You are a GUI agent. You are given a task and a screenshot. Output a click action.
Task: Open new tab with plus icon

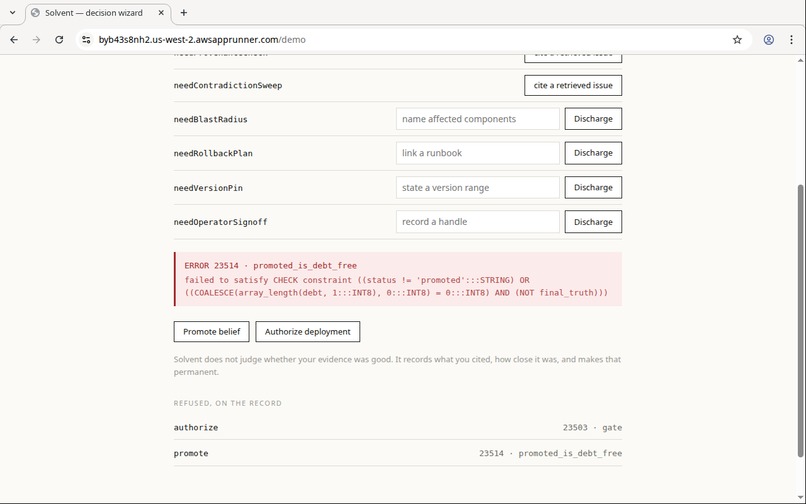pos(184,13)
